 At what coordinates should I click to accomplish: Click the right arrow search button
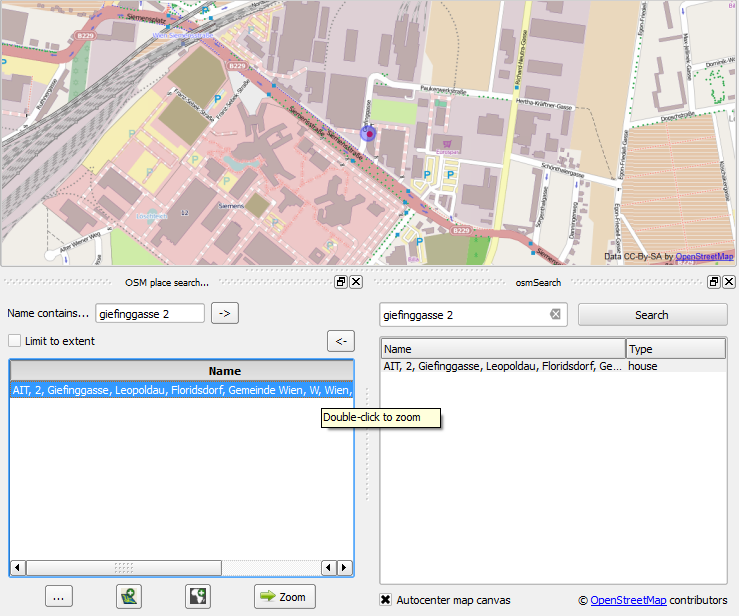(226, 314)
